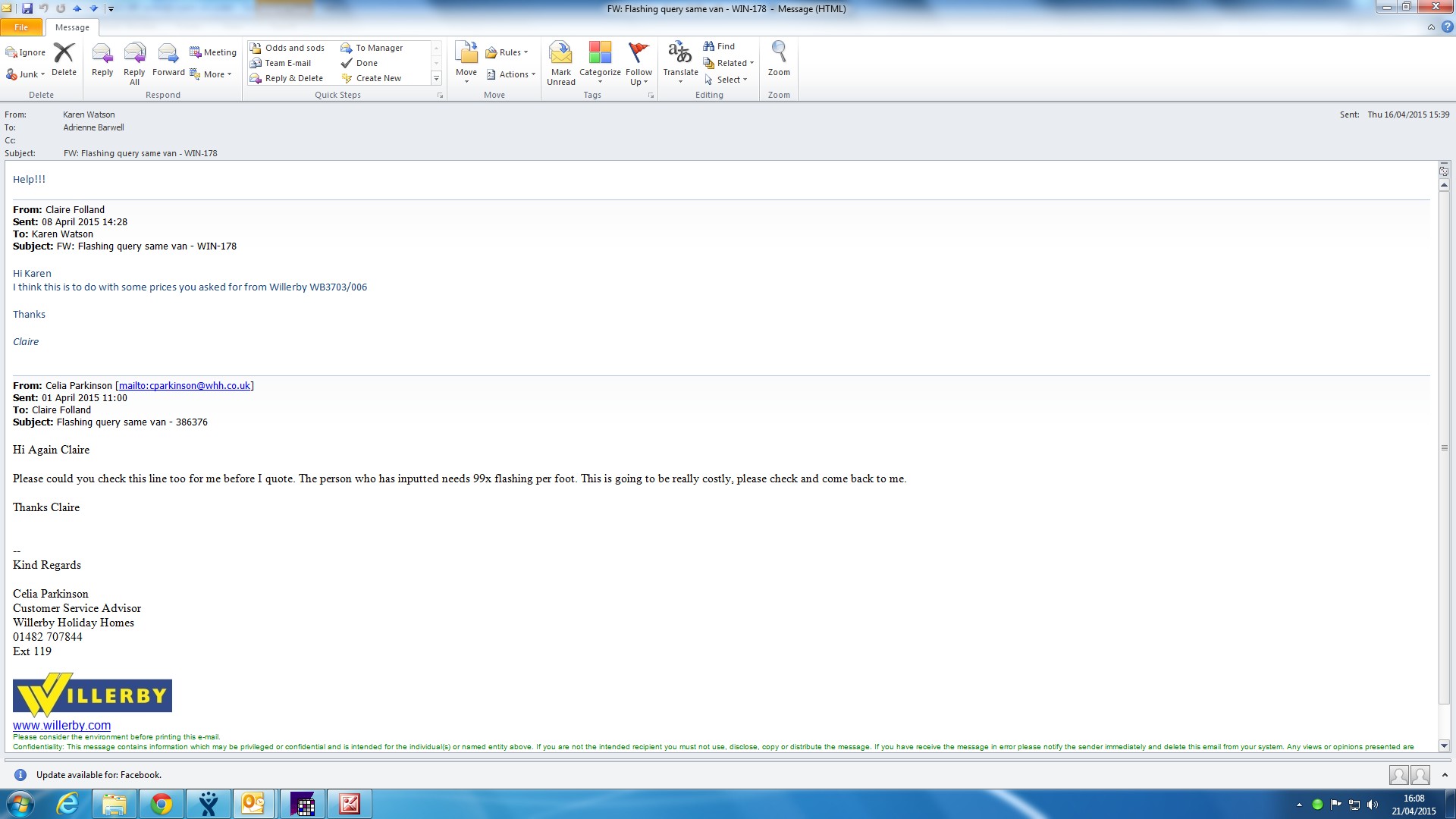Click the cparkinson@whh.co.uk mailto link

tap(184, 386)
